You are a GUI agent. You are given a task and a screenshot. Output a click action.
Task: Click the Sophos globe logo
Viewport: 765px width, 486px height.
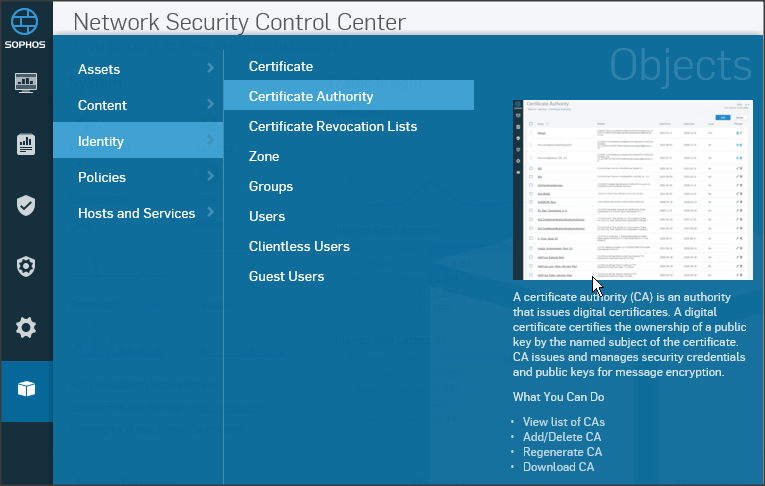point(26,22)
